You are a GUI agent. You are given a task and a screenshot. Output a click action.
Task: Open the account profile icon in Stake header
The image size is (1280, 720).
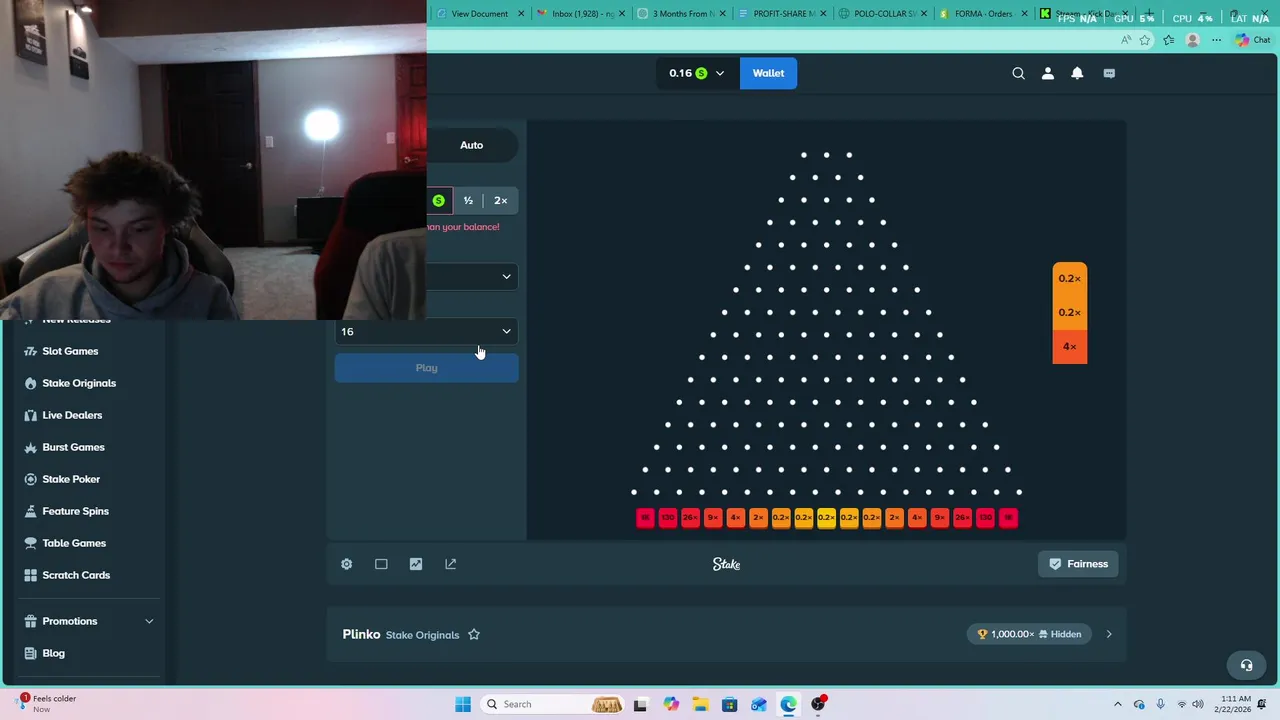(1048, 73)
